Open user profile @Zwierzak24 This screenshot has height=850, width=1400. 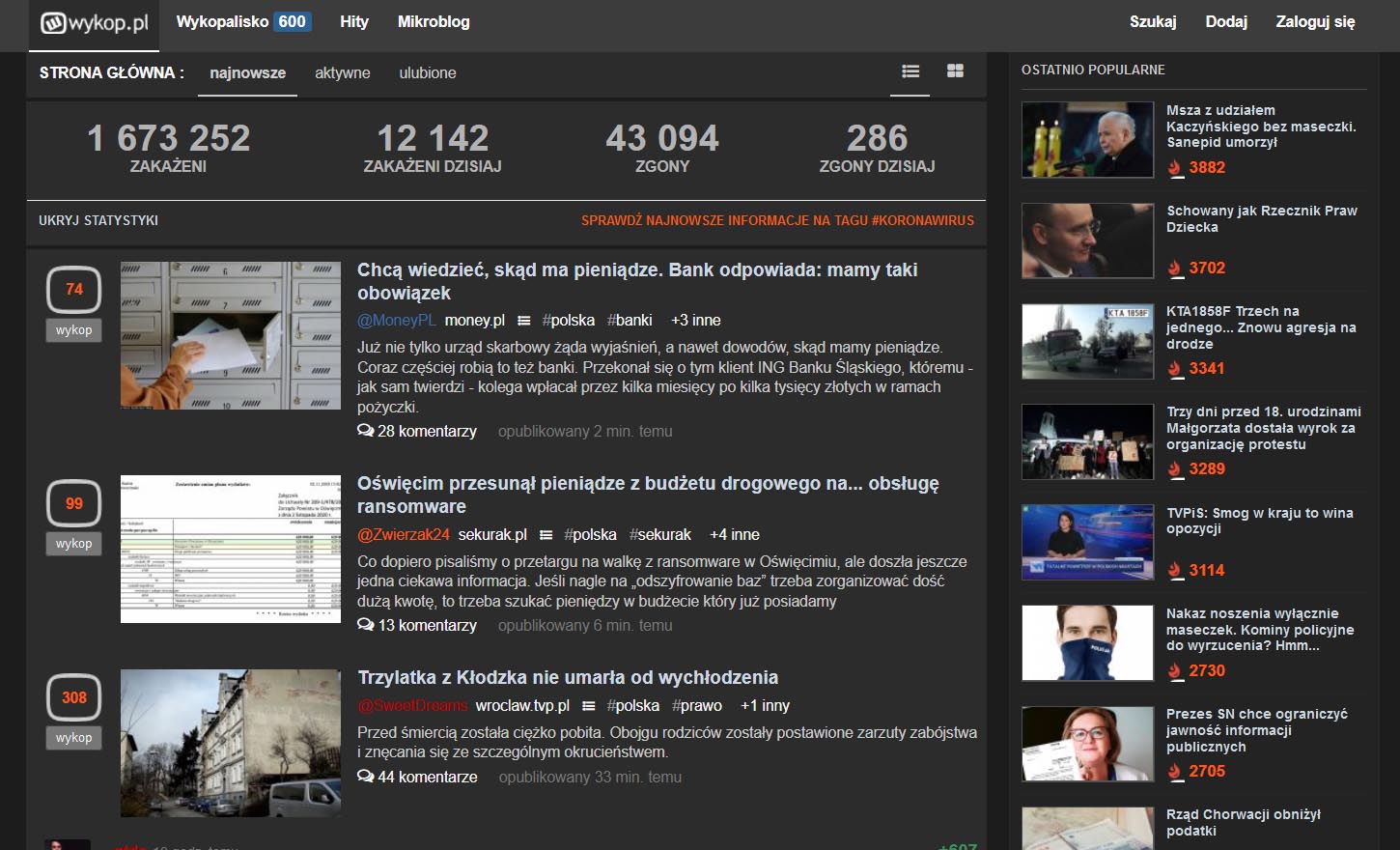pos(404,535)
